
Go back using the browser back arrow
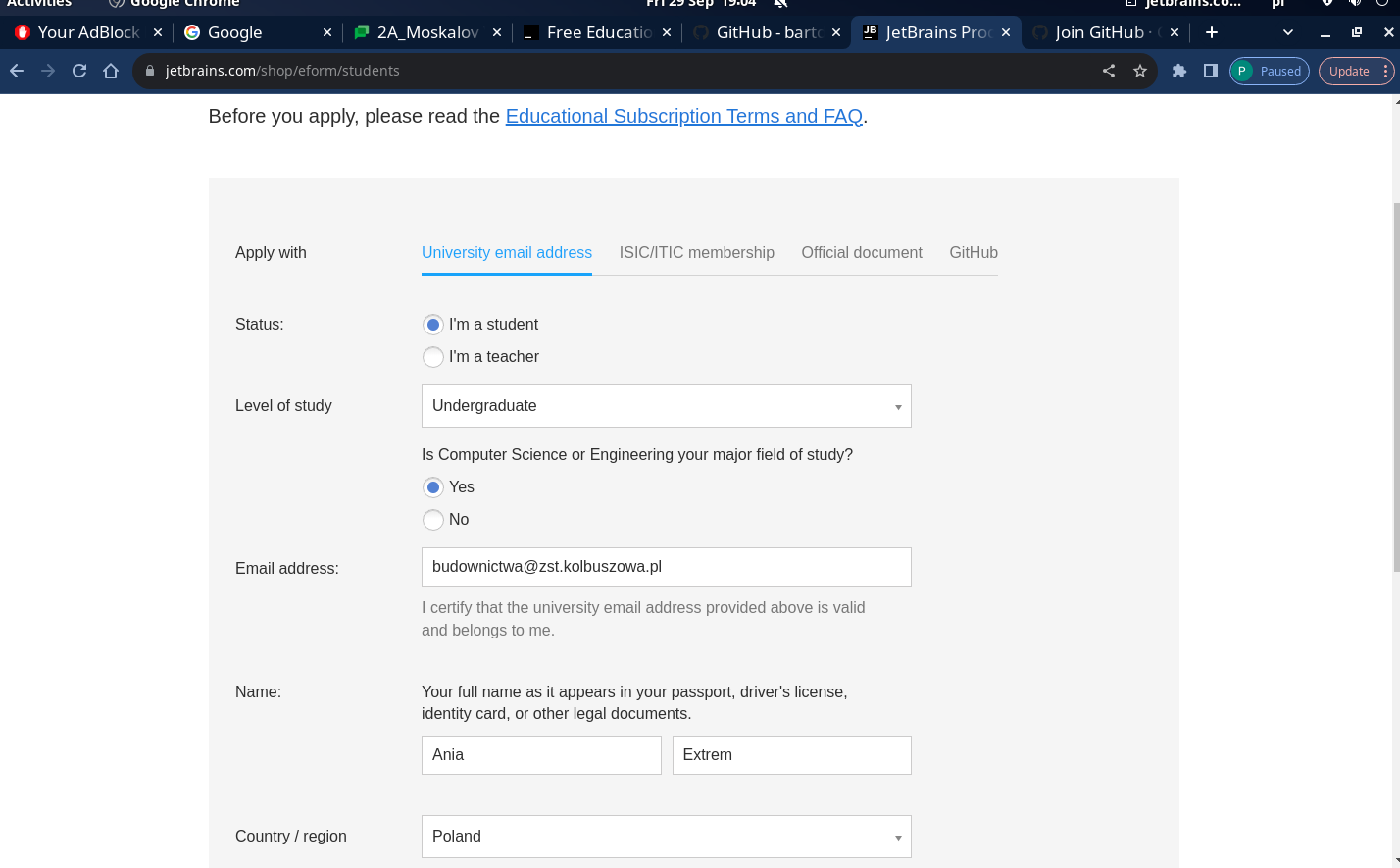pyautogui.click(x=17, y=71)
